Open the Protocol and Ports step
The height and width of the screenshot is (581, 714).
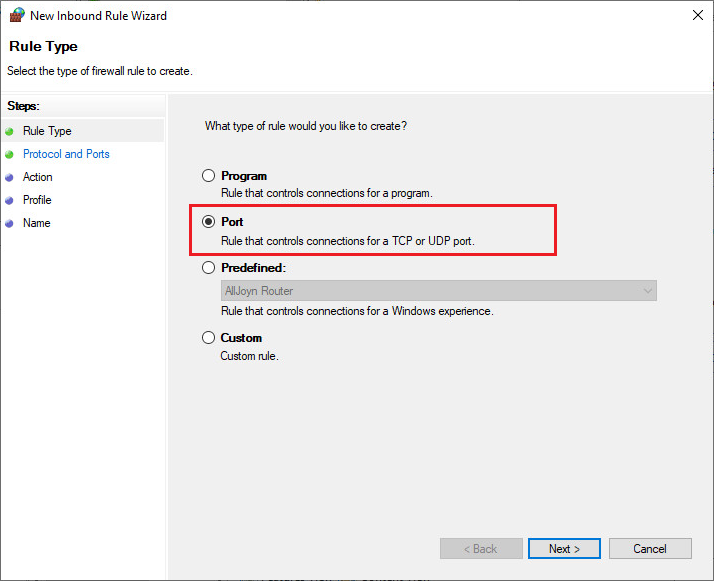click(x=66, y=154)
